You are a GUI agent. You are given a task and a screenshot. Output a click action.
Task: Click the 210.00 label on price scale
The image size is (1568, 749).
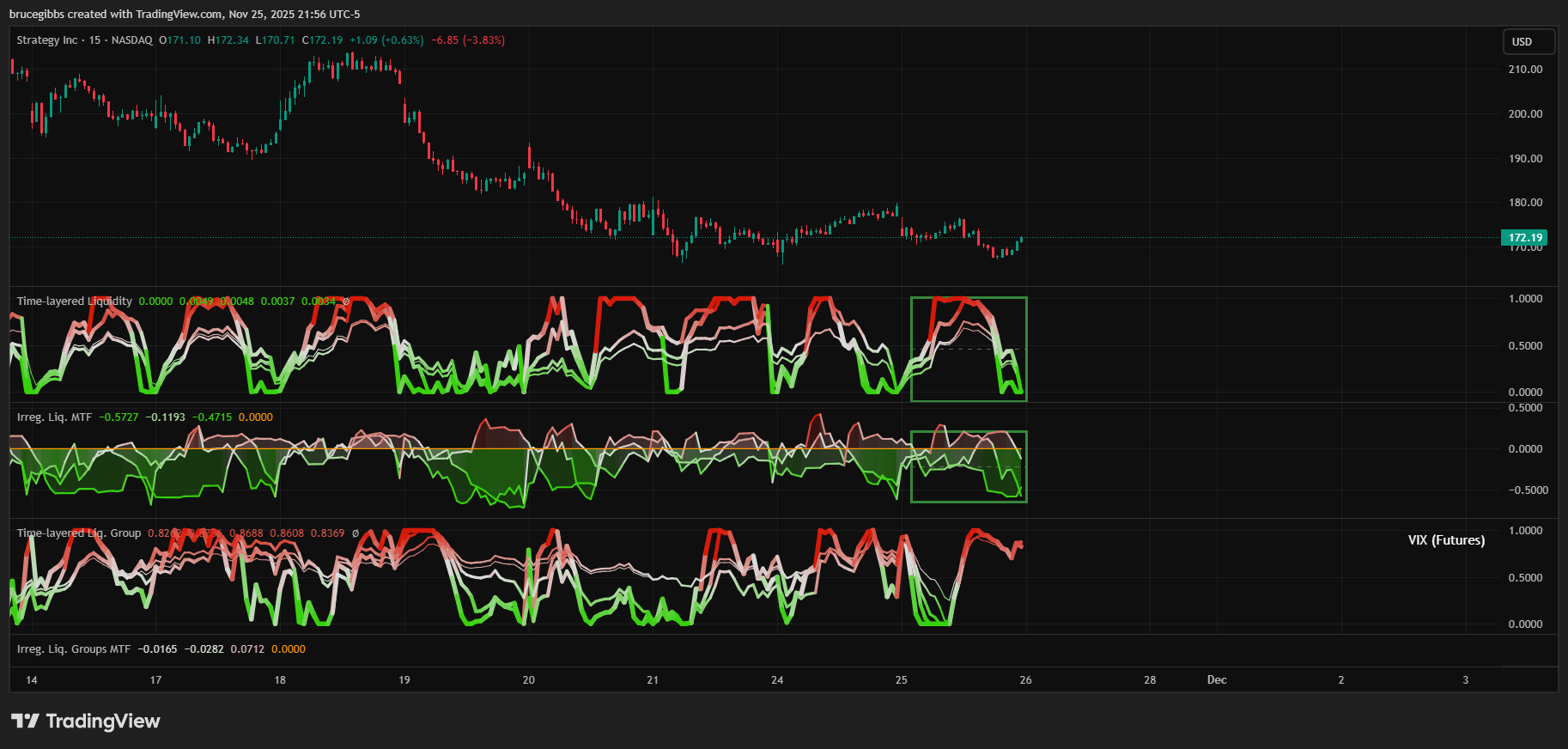tap(1525, 70)
